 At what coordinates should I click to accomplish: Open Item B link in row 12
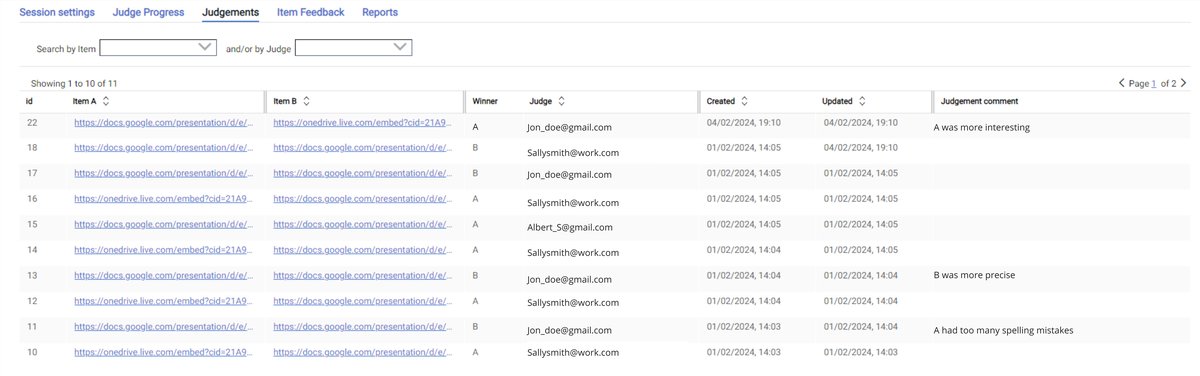pos(362,300)
